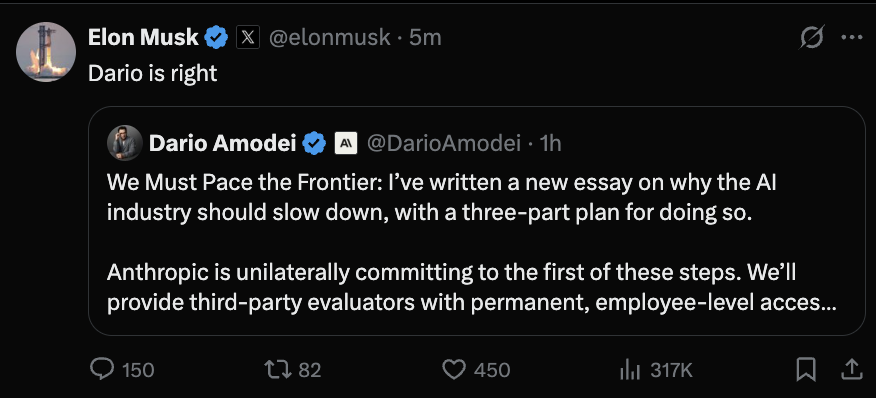Click the Grok explain-this-post icon
The height and width of the screenshot is (398, 876).
tap(812, 37)
